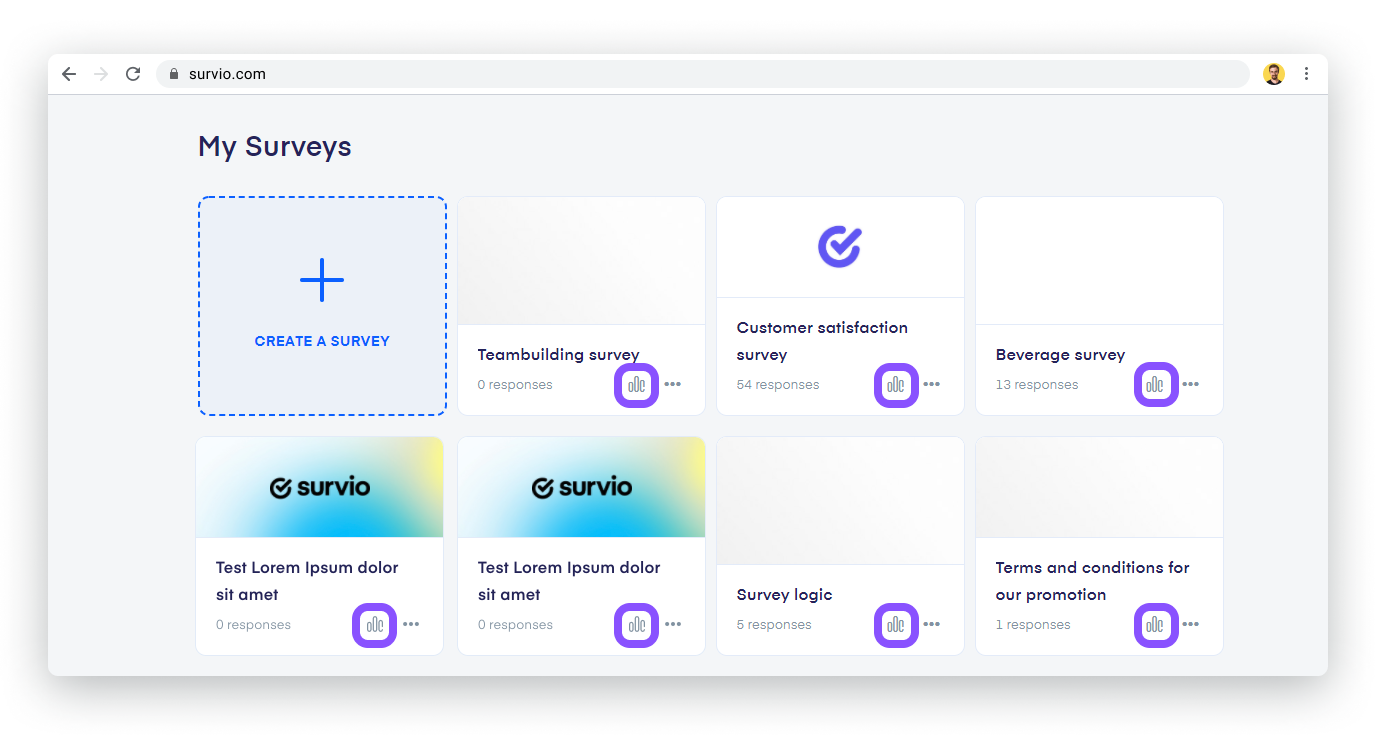The height and width of the screenshot is (747, 1376).
Task: Expand three-dot menu on Beverage survey
Action: pos(1191,384)
